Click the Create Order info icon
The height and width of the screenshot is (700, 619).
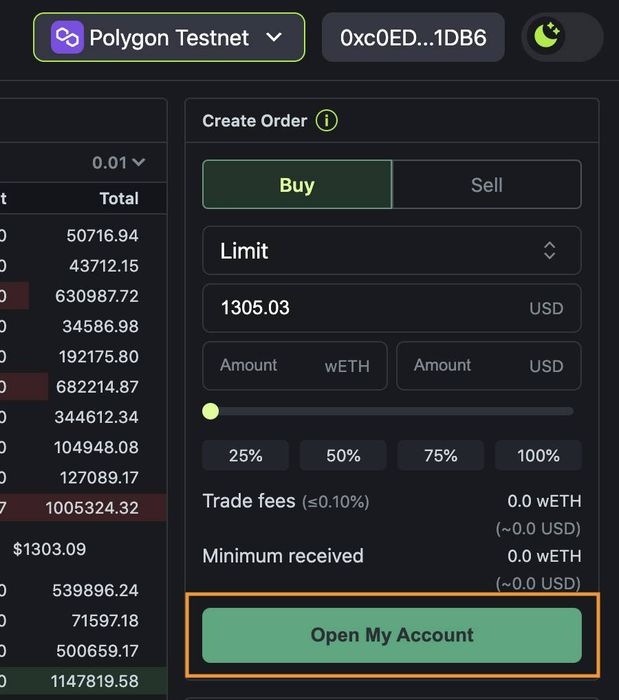click(x=327, y=121)
